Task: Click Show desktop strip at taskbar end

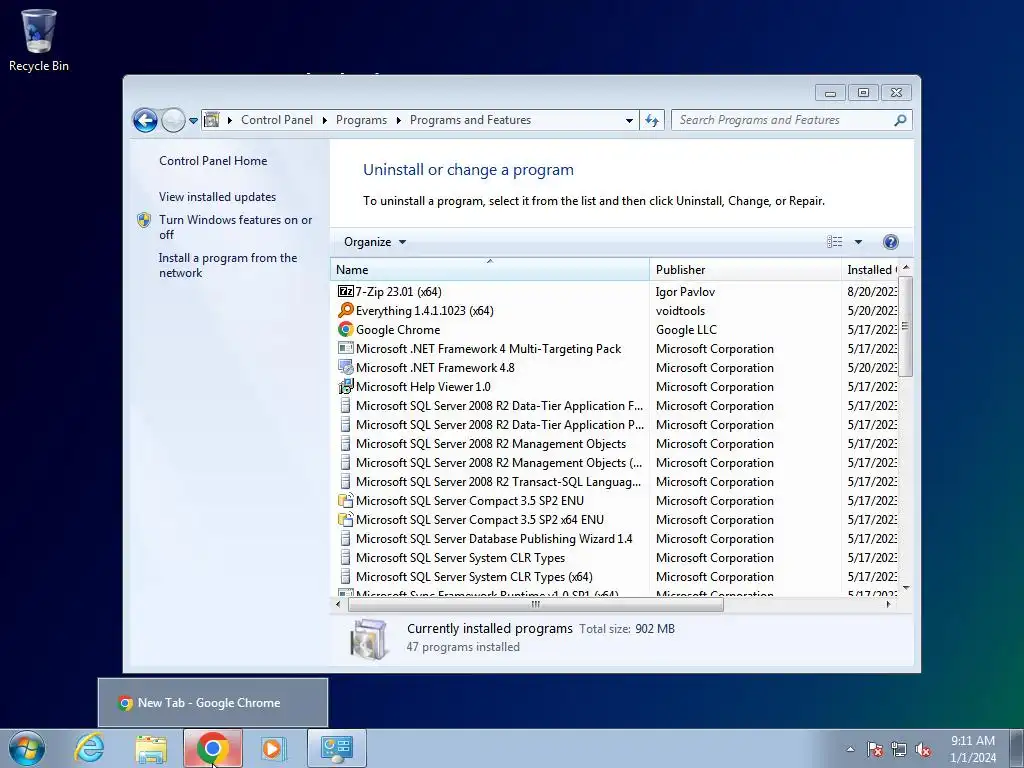Action: (1017, 748)
